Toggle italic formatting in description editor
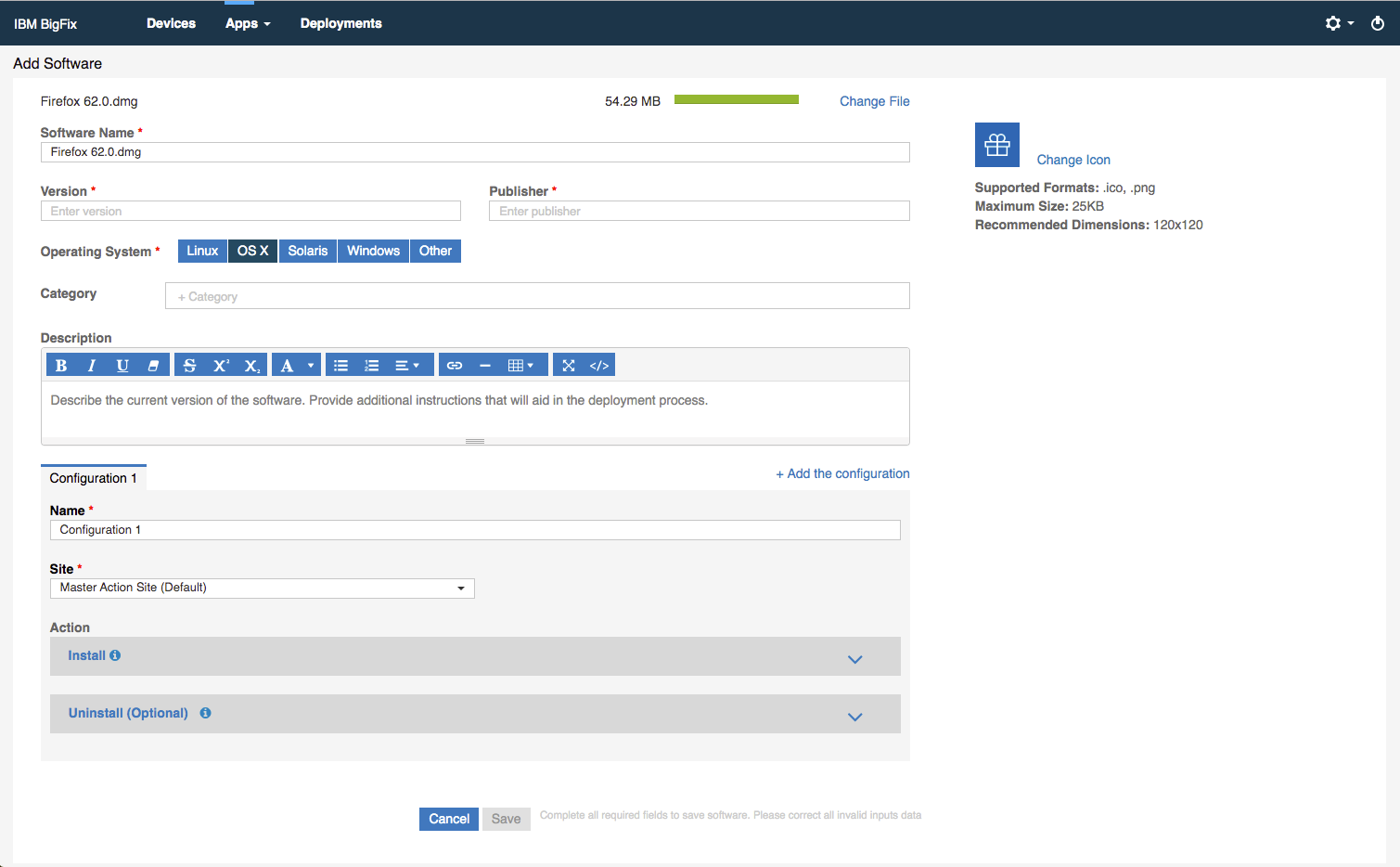Image resolution: width=1400 pixels, height=867 pixels. [x=92, y=366]
